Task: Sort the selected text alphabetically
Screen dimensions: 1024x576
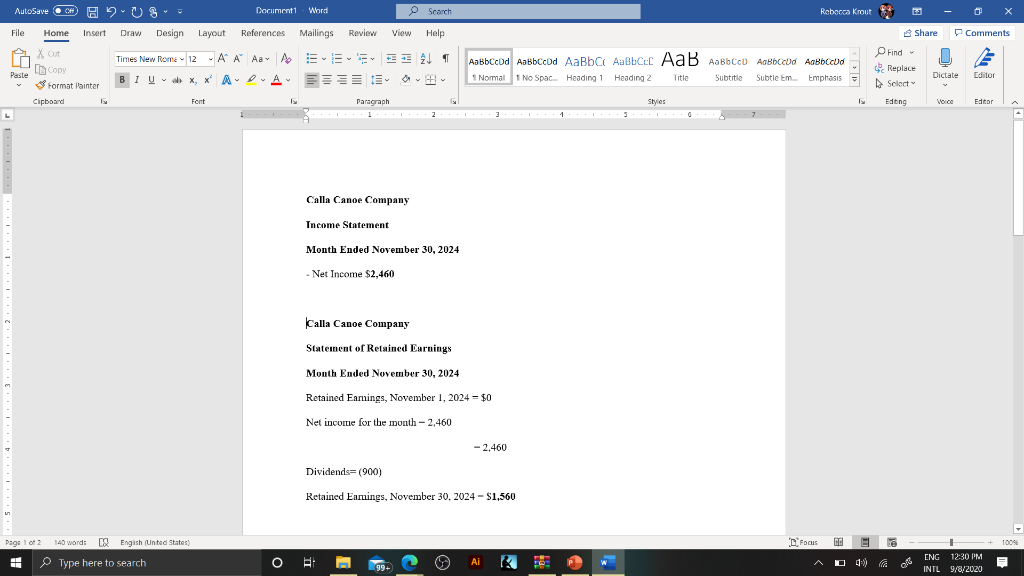Action: (426, 59)
